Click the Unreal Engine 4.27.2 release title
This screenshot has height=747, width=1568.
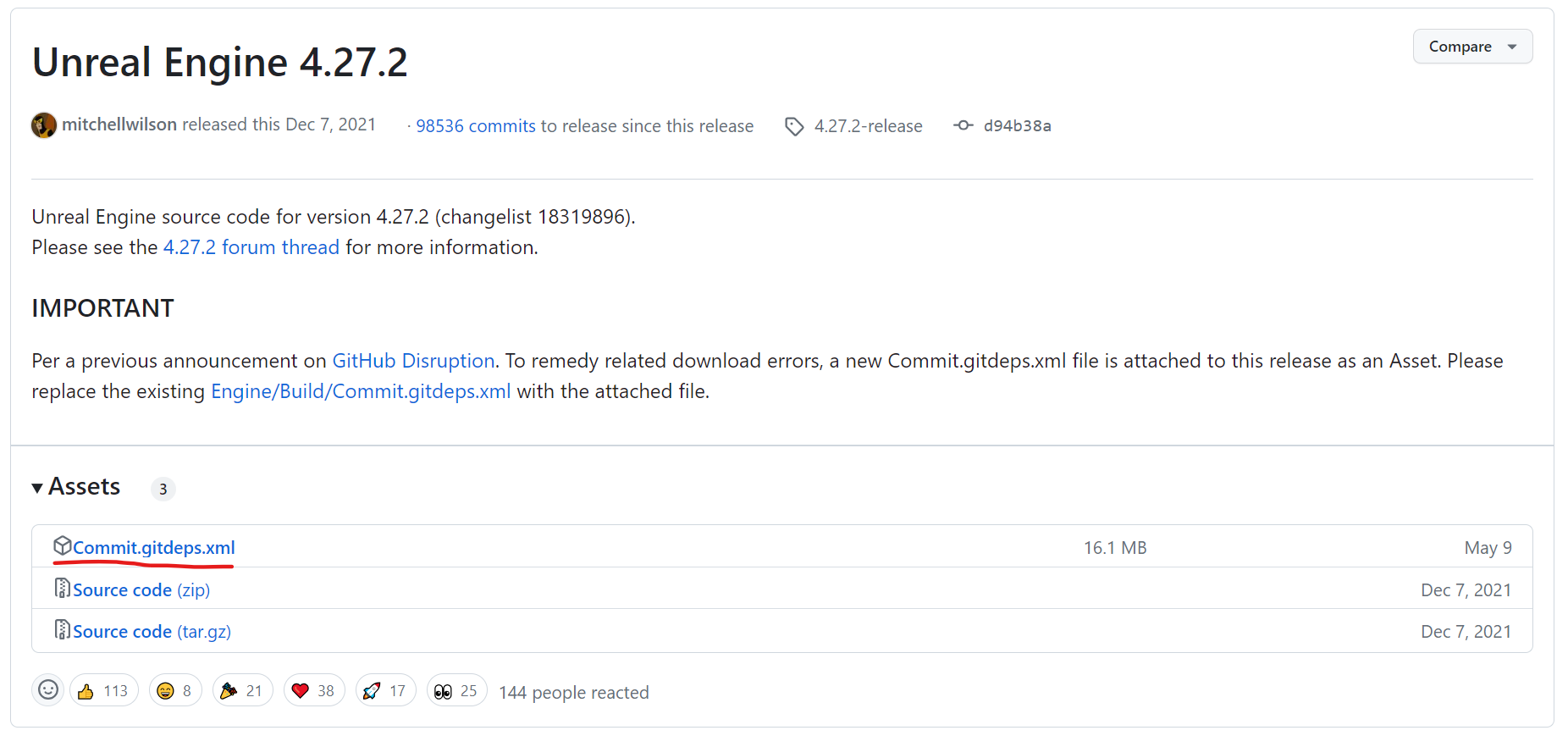point(220,63)
